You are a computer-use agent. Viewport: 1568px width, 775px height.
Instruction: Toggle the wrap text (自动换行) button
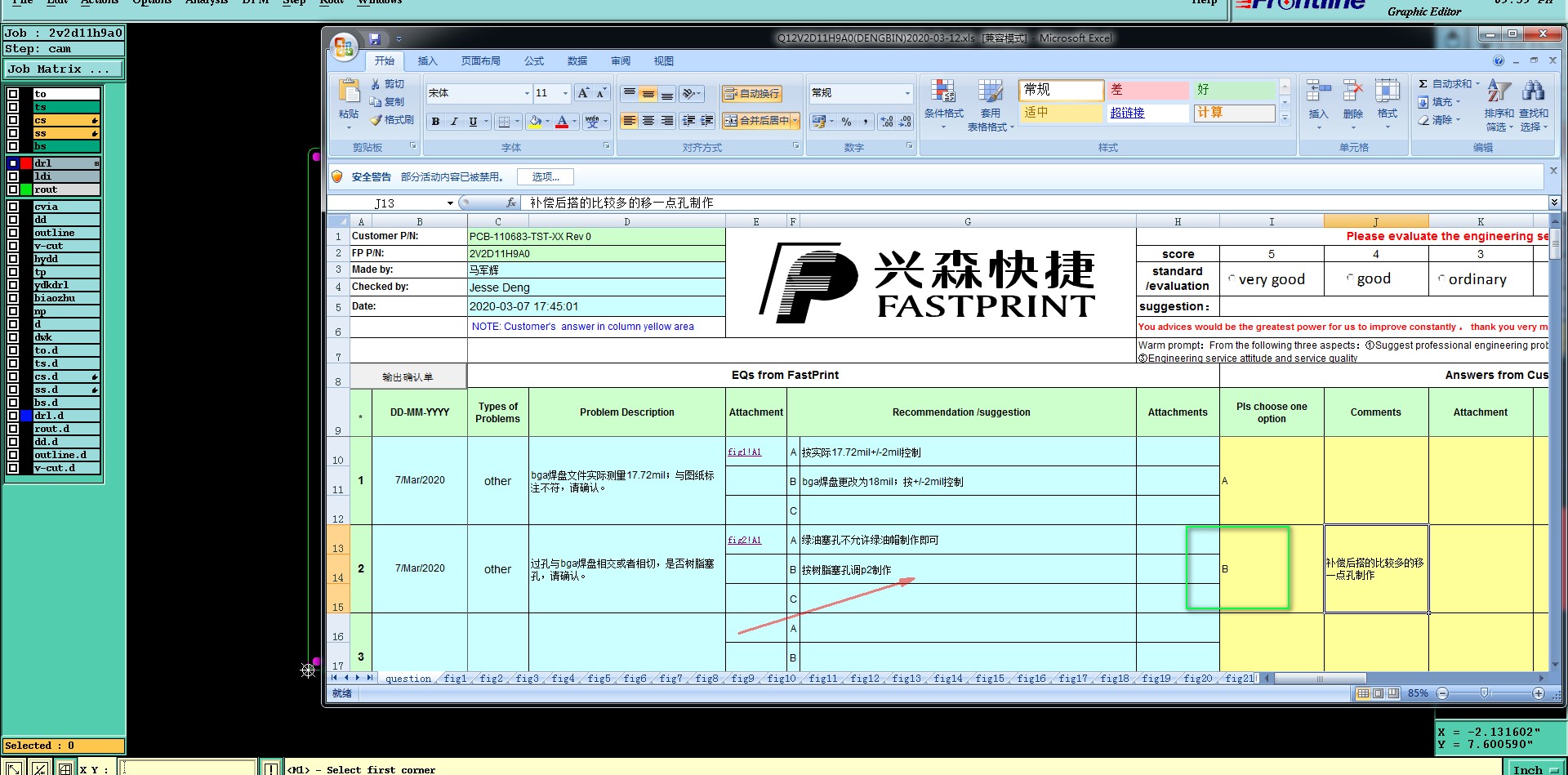coord(752,94)
